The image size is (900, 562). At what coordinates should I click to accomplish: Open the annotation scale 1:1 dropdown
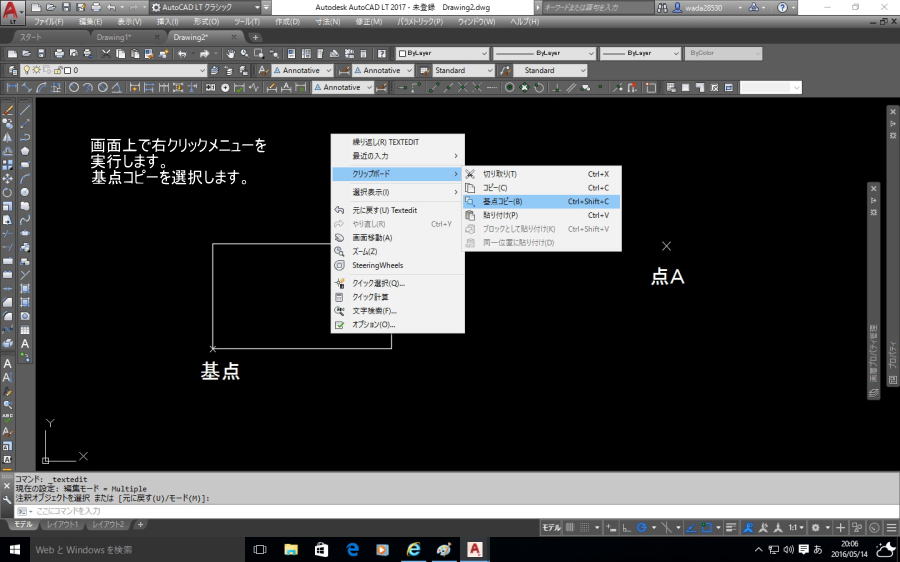pyautogui.click(x=796, y=528)
